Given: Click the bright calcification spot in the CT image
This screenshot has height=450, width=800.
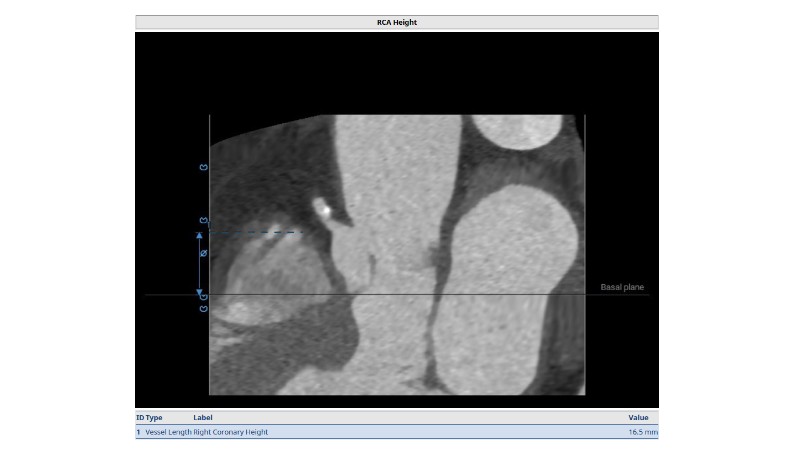Looking at the screenshot, I should click(322, 209).
